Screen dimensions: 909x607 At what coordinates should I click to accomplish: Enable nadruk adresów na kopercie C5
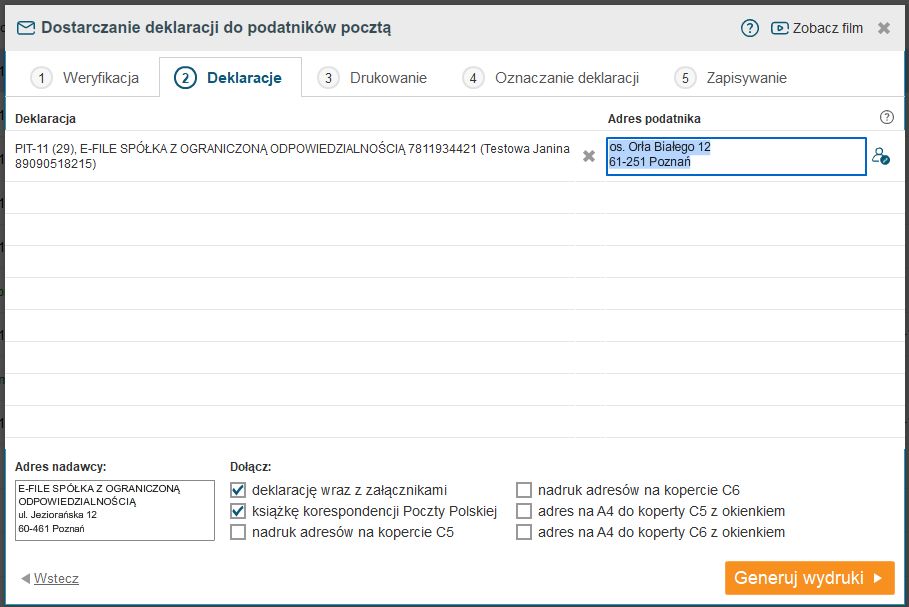(x=238, y=532)
